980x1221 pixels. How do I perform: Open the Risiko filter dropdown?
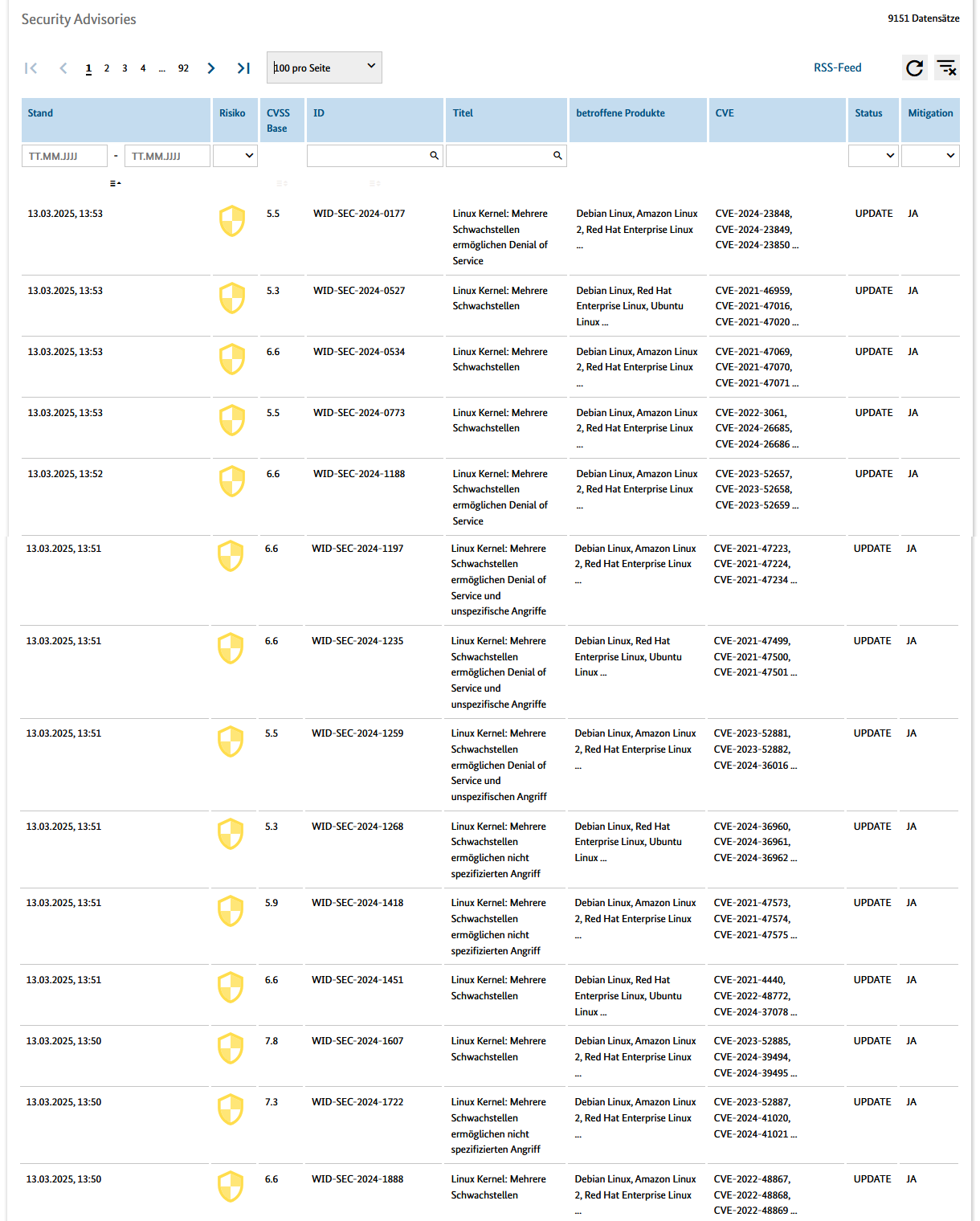pyautogui.click(x=235, y=156)
